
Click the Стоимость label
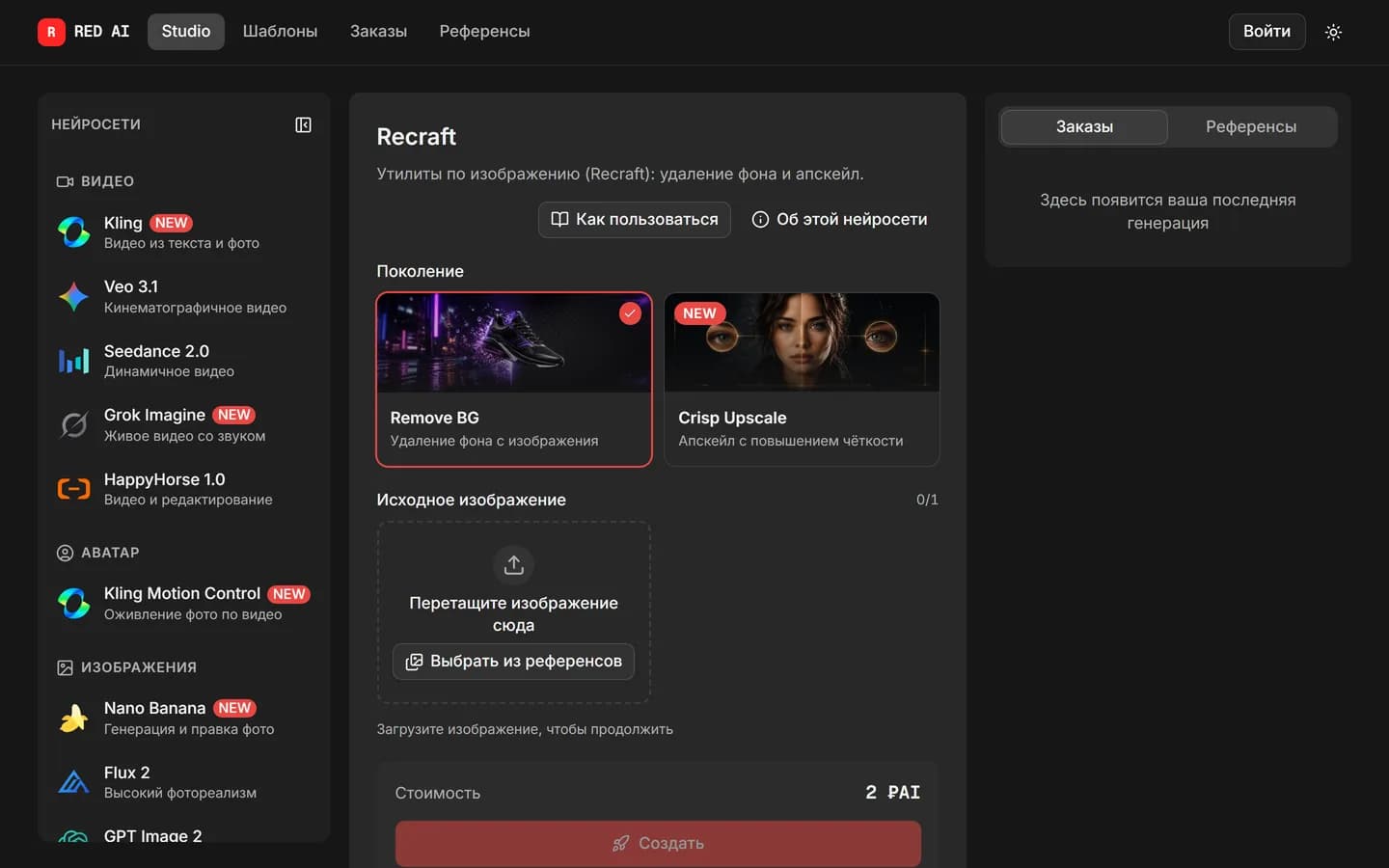(x=437, y=793)
